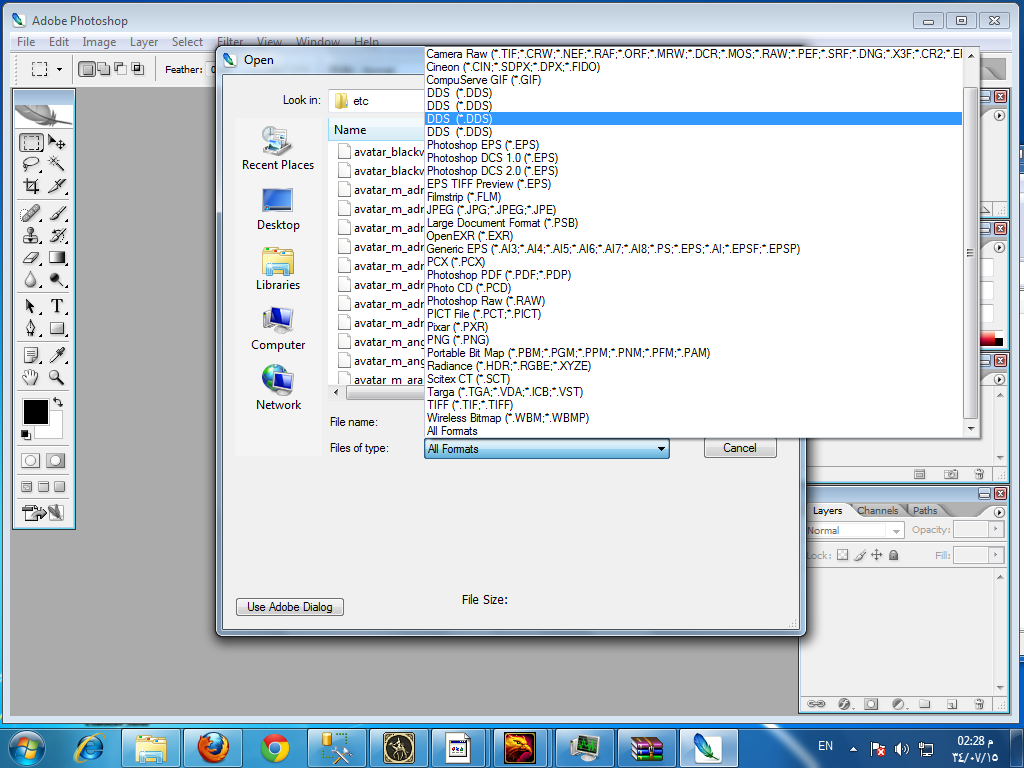Select the Hand tool
Image resolution: width=1024 pixels, height=768 pixels.
click(x=31, y=377)
